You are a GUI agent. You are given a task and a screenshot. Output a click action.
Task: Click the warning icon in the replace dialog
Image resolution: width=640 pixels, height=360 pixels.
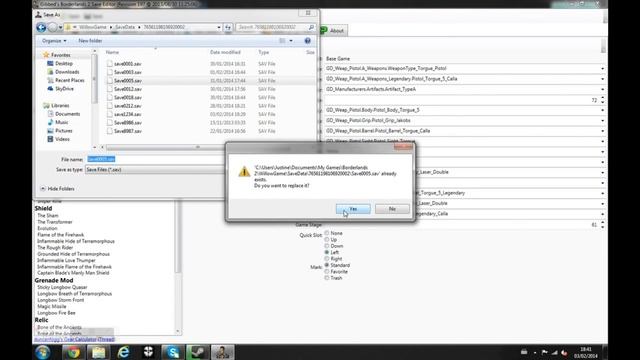point(244,171)
